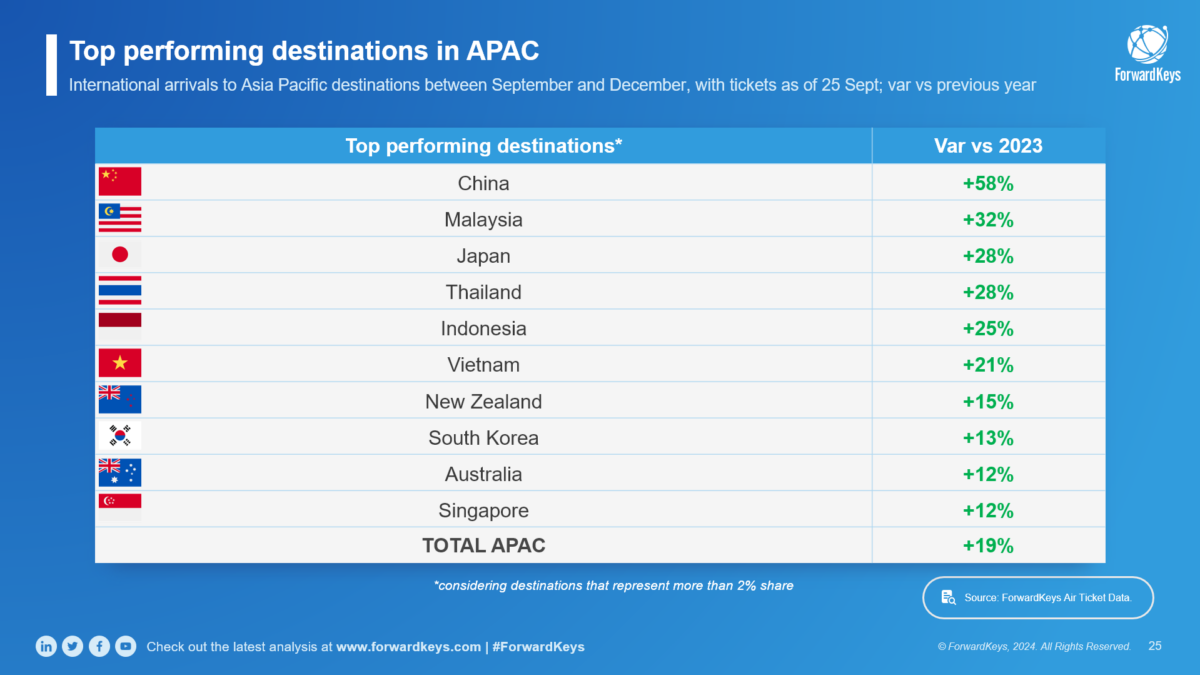Click the China flag icon
The image size is (1200, 675).
pos(120,182)
